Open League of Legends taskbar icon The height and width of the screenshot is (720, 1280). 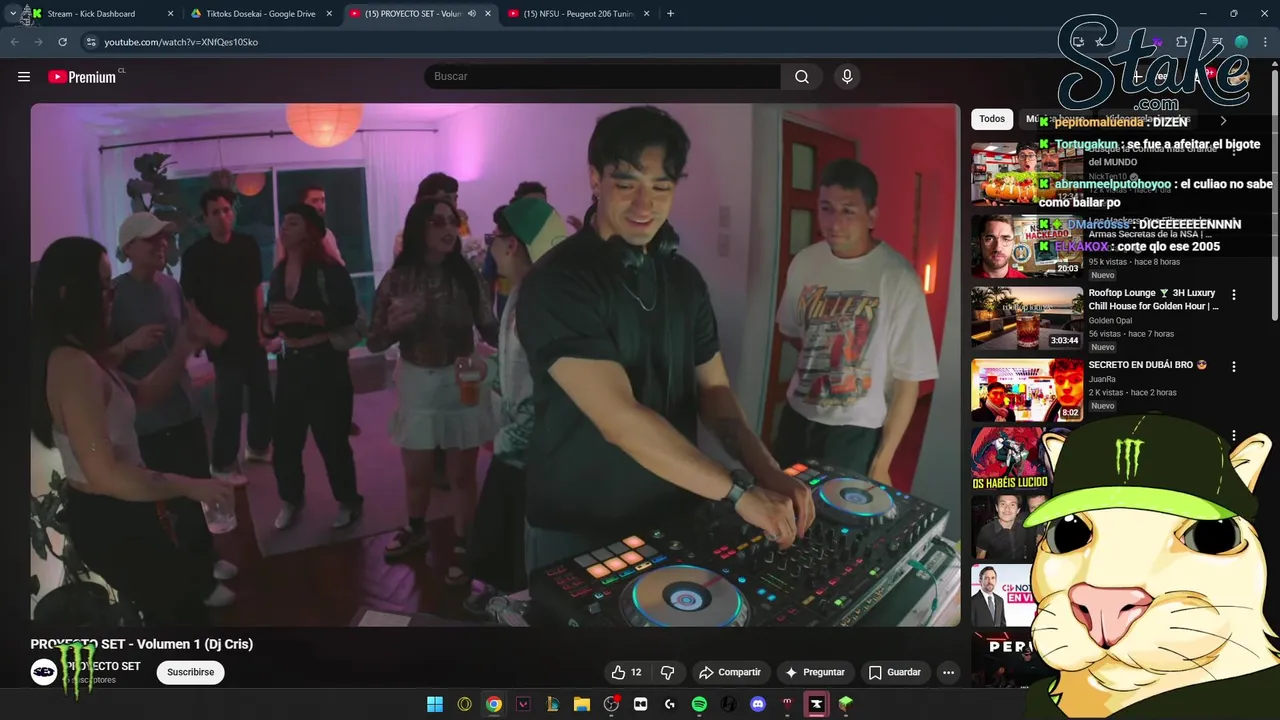[552, 704]
